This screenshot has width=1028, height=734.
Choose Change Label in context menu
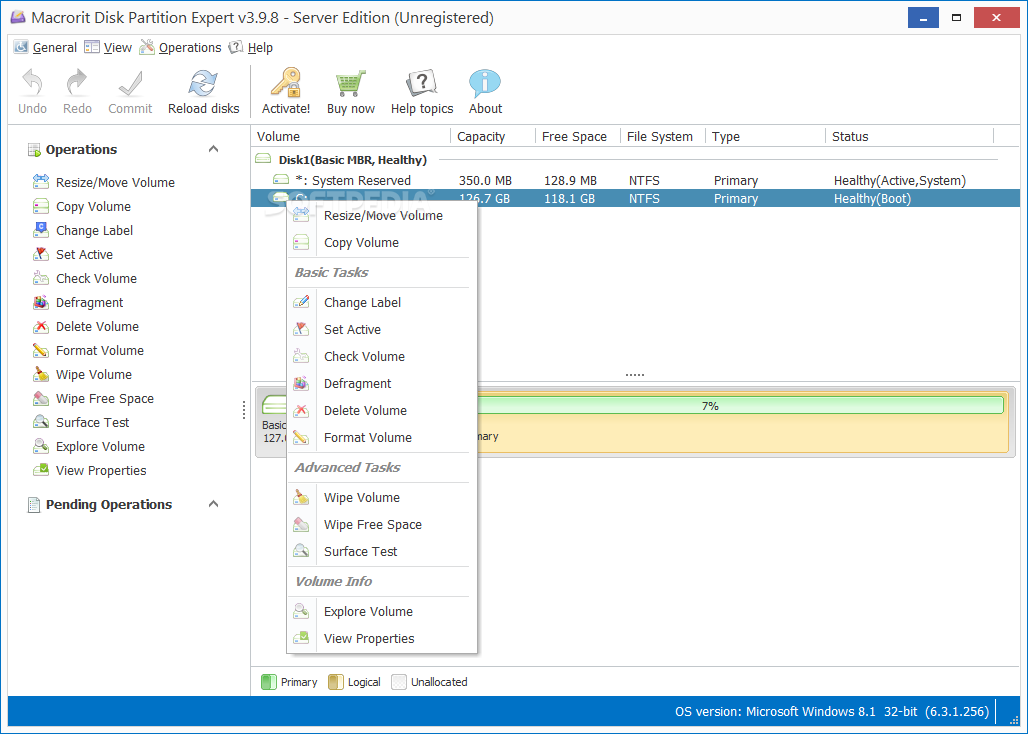click(382, 302)
